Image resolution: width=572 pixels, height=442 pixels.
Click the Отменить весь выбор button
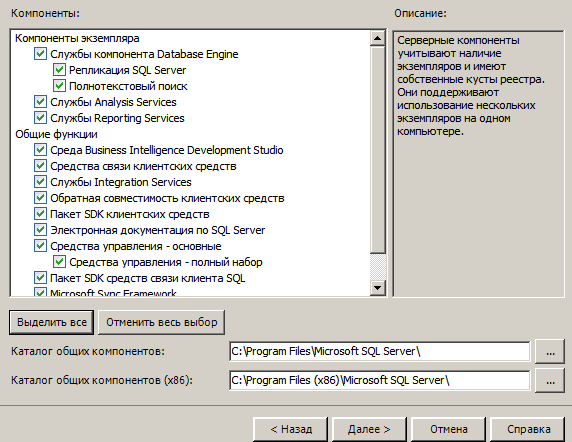click(x=161, y=322)
